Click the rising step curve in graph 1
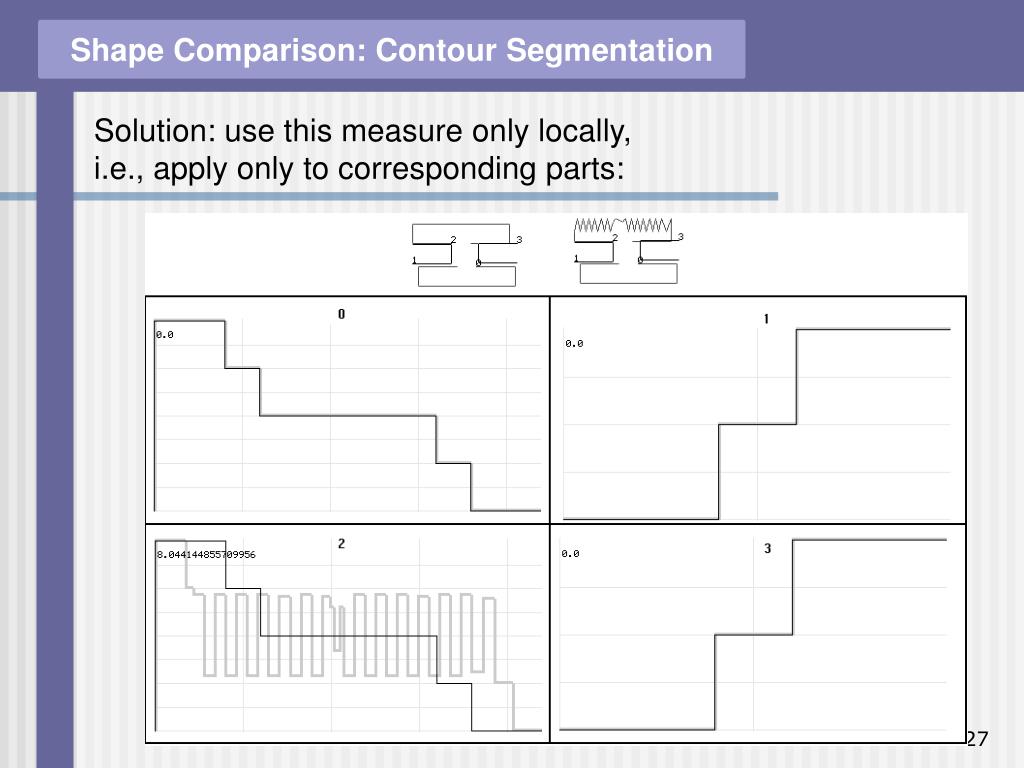 point(758,424)
